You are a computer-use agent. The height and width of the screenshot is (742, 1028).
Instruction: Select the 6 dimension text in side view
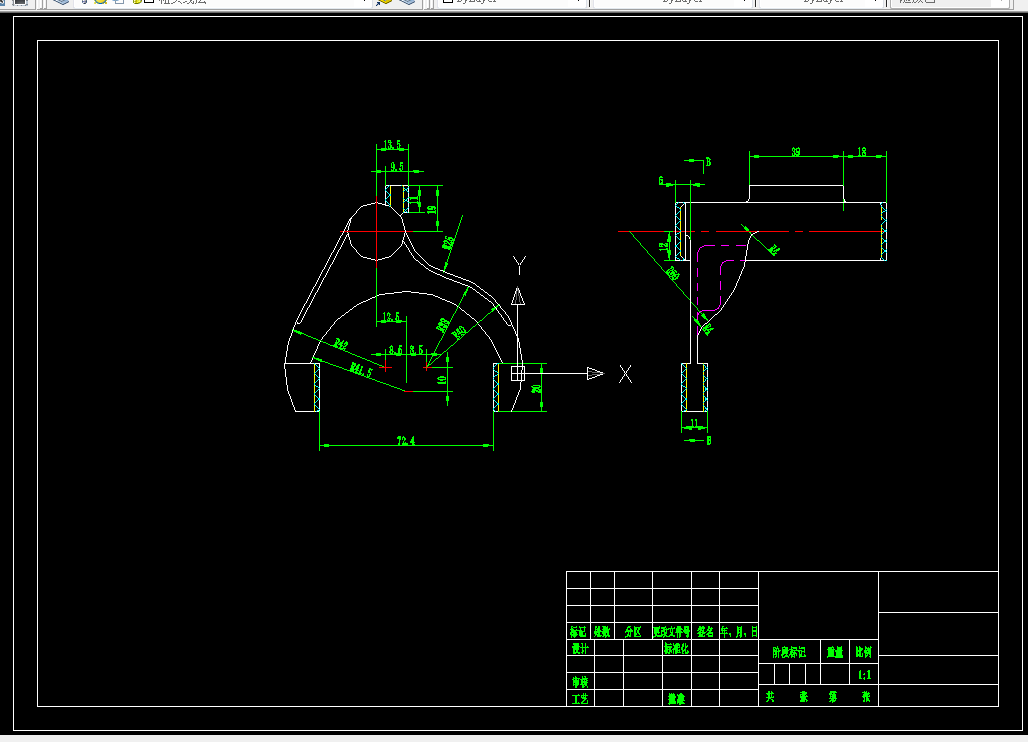(661, 180)
